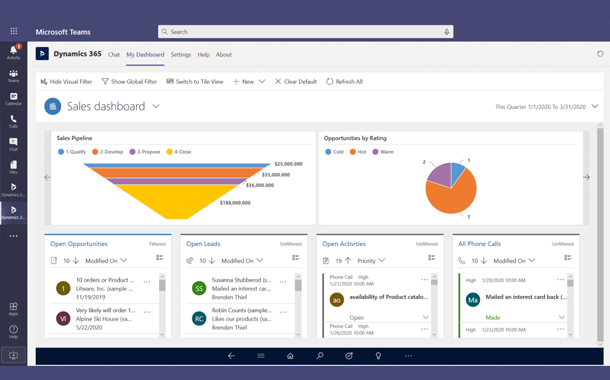Click the sidebar More apps ellipsis
The height and width of the screenshot is (380, 610).
tap(14, 236)
